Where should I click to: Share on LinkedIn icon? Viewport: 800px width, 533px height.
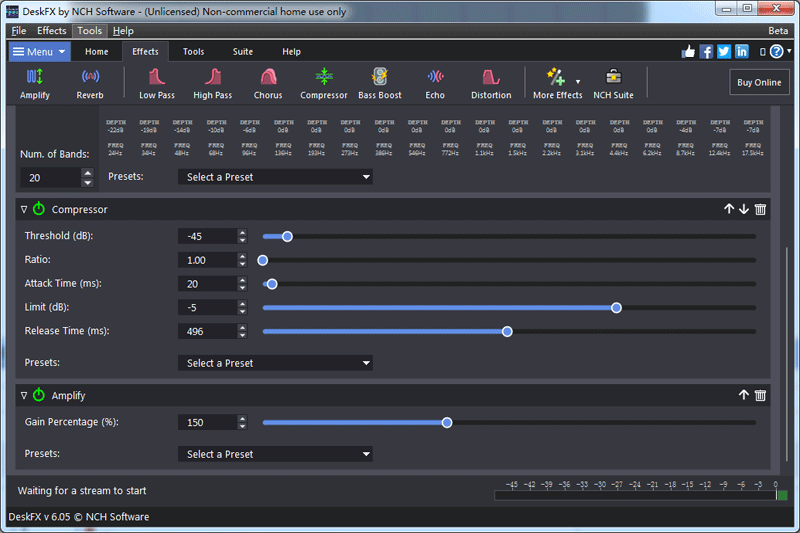[742, 52]
